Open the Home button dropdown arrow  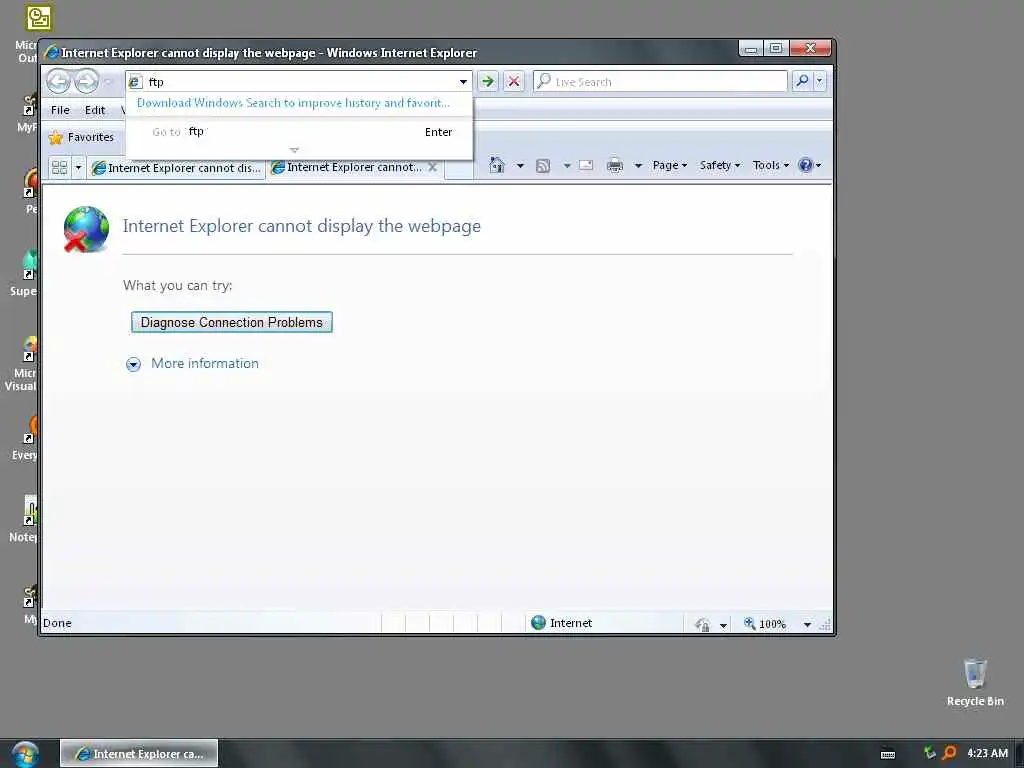click(x=520, y=165)
